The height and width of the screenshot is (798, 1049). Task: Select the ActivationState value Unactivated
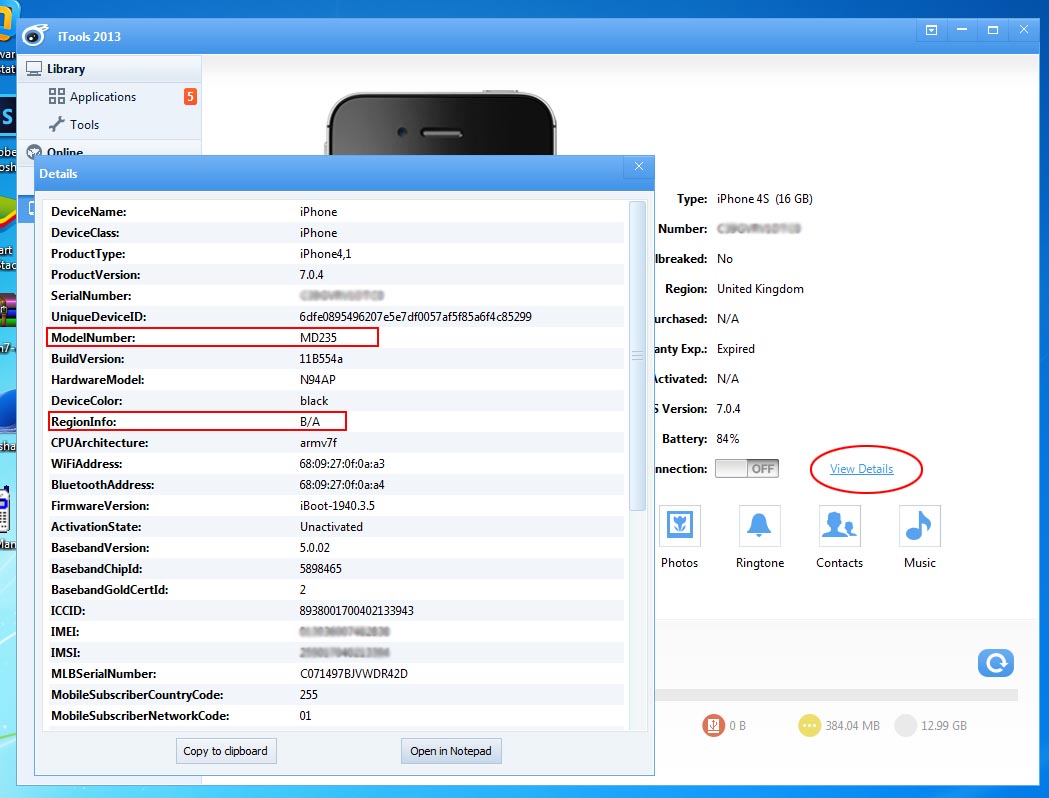click(331, 527)
